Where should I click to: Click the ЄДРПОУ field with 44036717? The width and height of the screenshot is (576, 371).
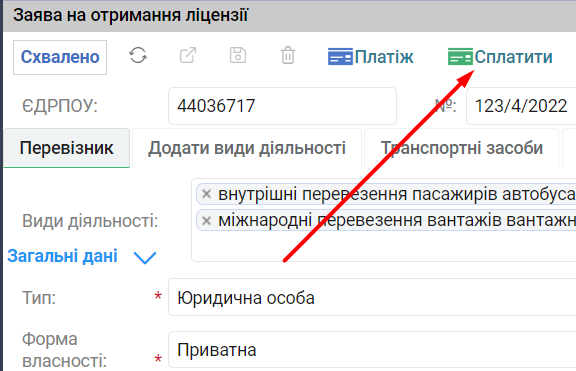(x=282, y=106)
